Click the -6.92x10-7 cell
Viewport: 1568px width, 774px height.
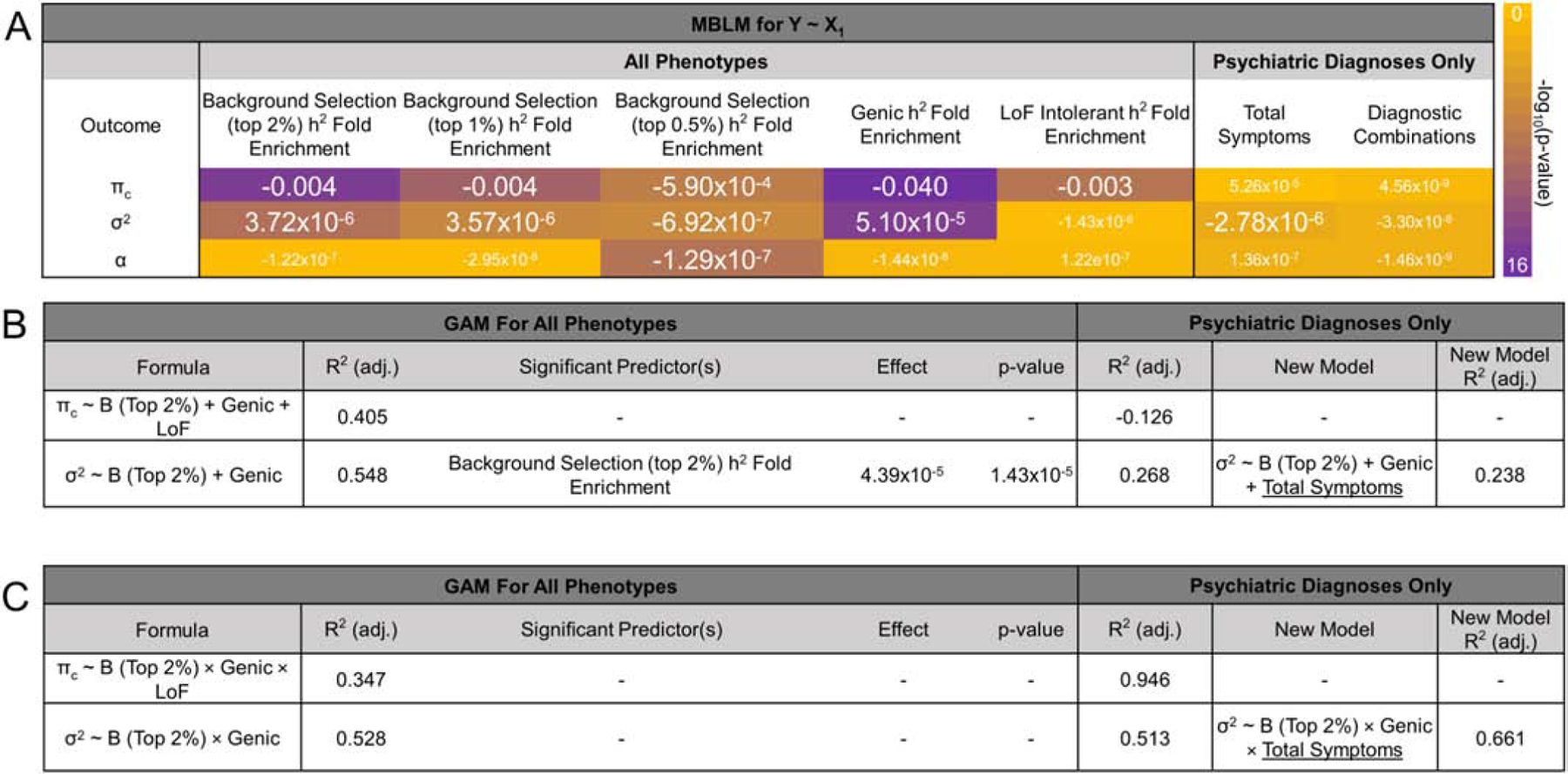tap(712, 222)
